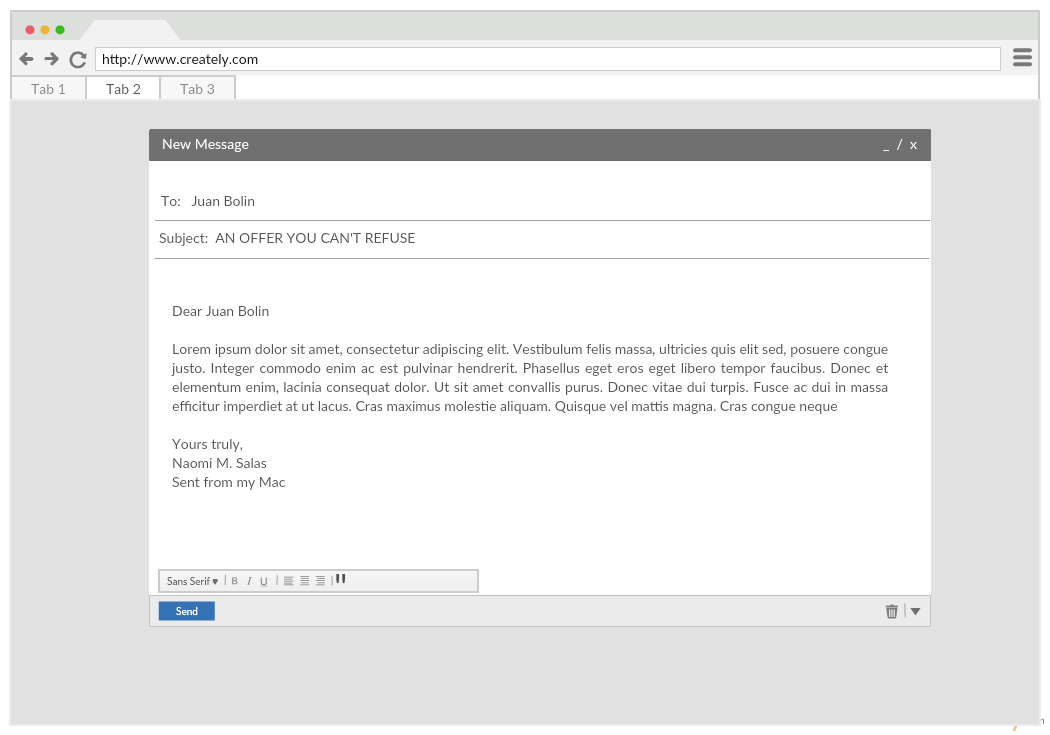The width and height of the screenshot is (1050, 735).
Task: Delete draft using trash icon
Action: click(892, 611)
